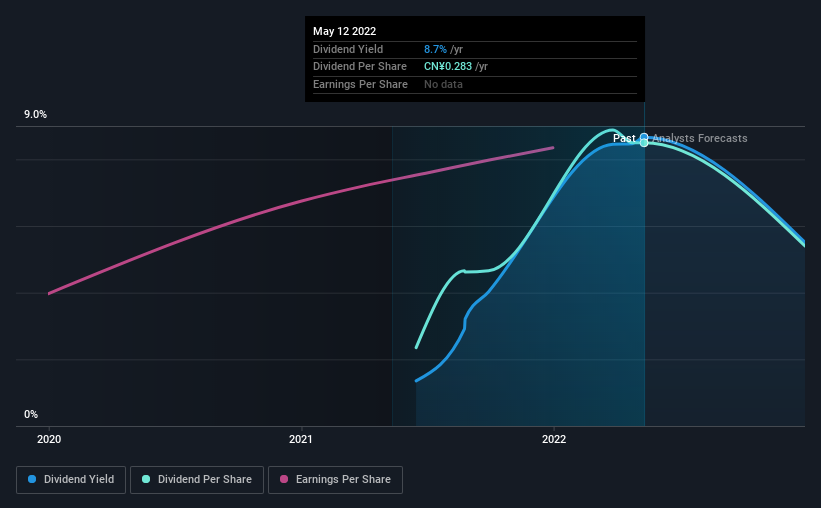
Task: Click the May 12 2022 tooltip date
Action: click(345, 31)
